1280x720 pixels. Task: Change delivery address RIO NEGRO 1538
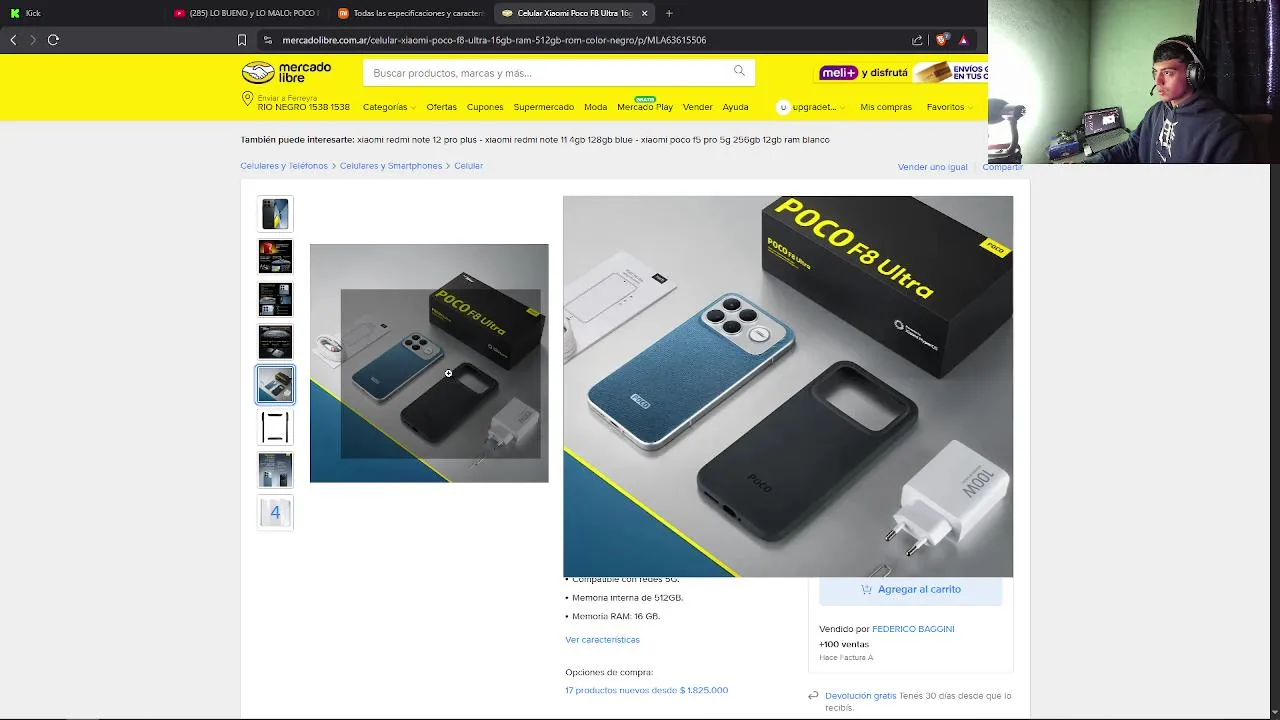click(303, 107)
